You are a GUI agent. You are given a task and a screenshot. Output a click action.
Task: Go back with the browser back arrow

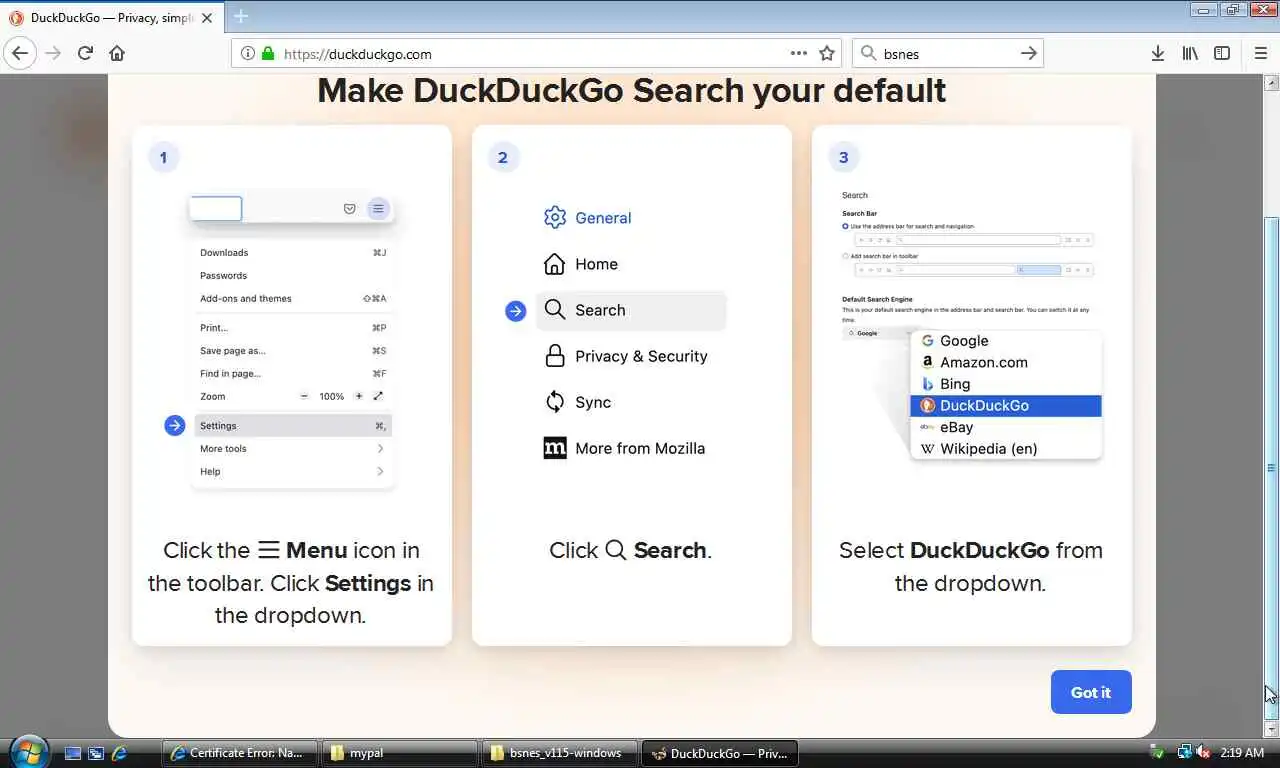[20, 53]
